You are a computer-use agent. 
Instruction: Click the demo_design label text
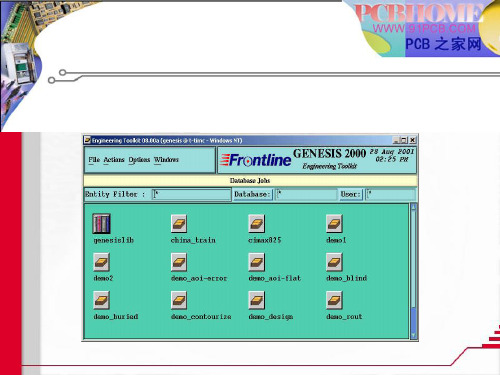(x=271, y=317)
